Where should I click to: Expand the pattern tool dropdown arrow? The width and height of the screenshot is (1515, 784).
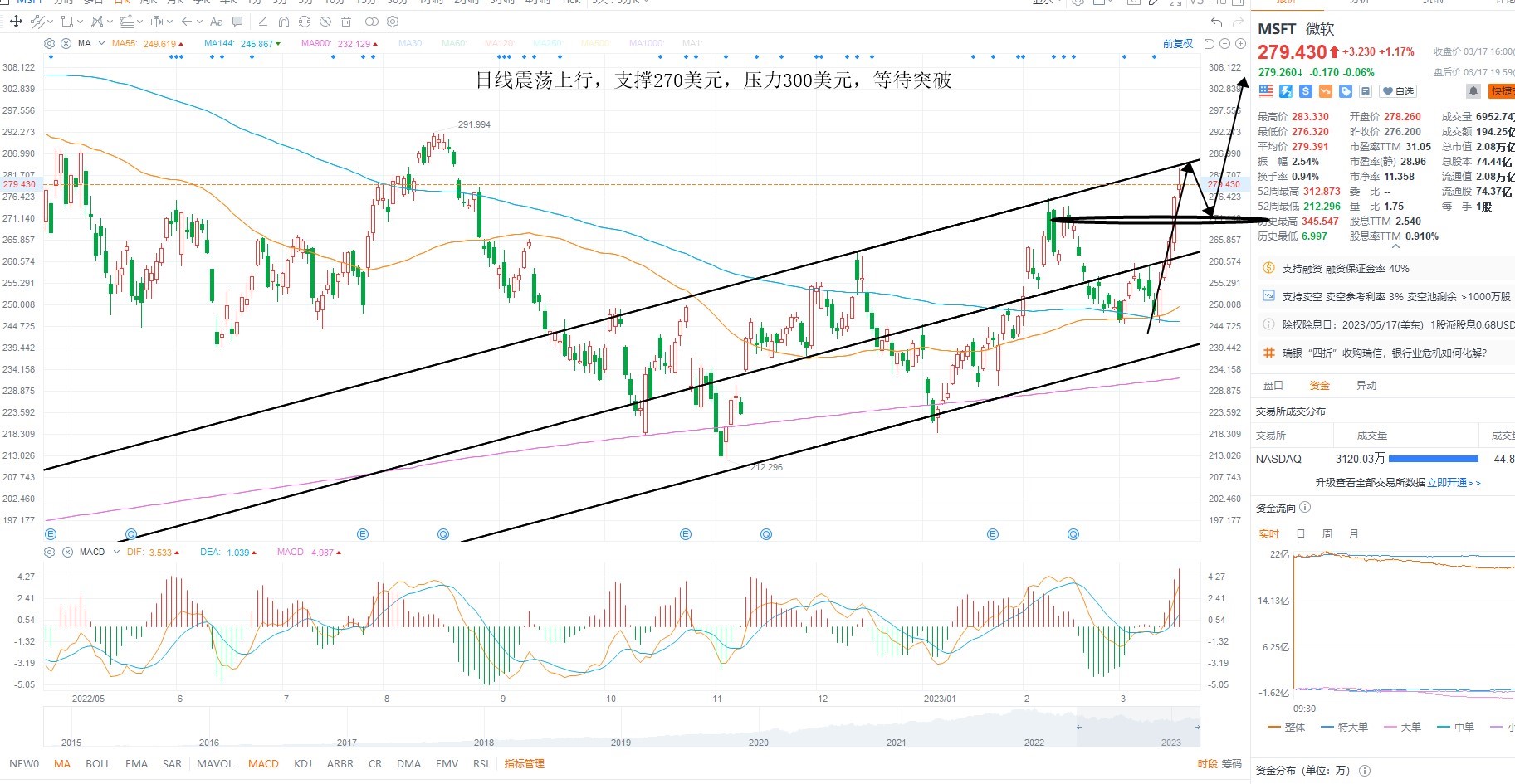pyautogui.click(x=110, y=22)
